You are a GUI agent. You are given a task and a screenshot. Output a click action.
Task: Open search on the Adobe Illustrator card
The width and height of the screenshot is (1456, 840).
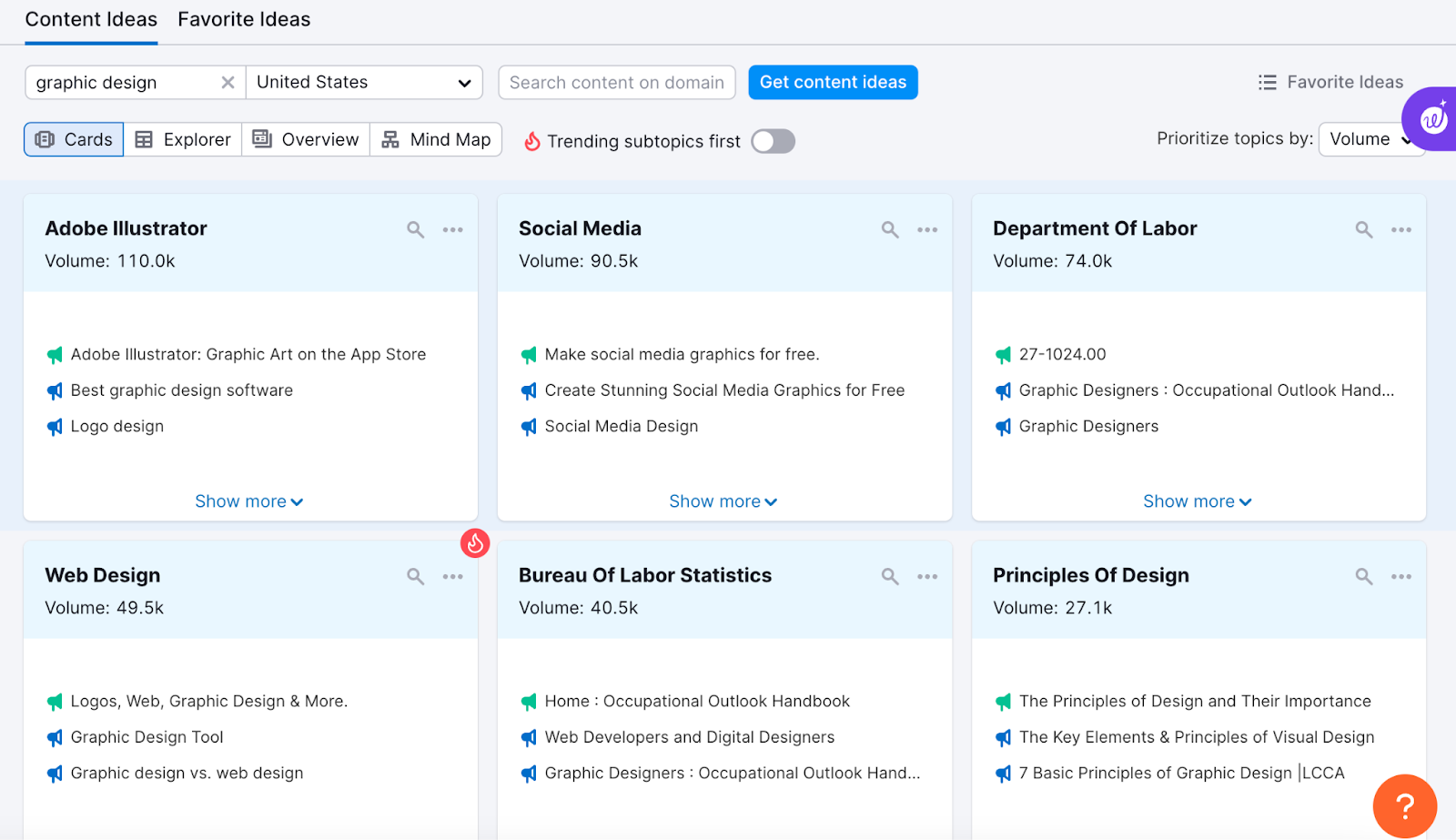click(x=415, y=229)
